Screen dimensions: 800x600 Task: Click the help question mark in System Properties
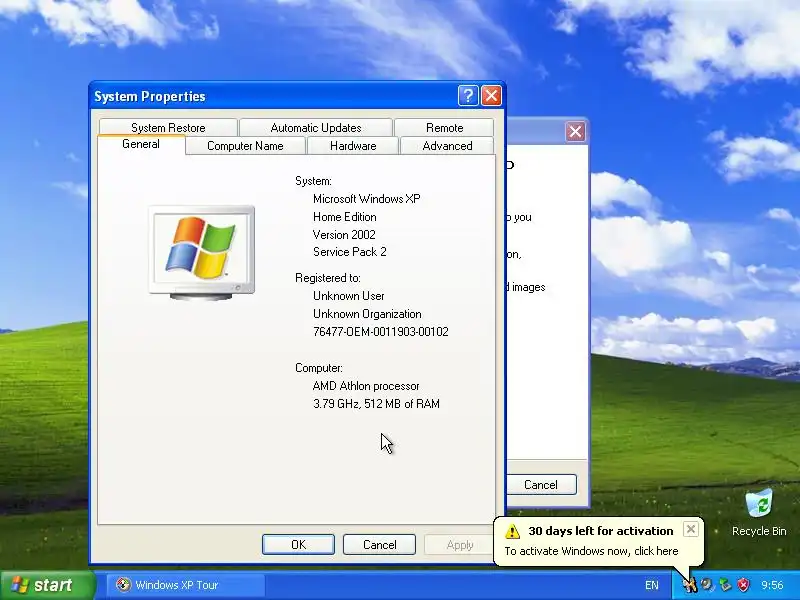[x=468, y=95]
